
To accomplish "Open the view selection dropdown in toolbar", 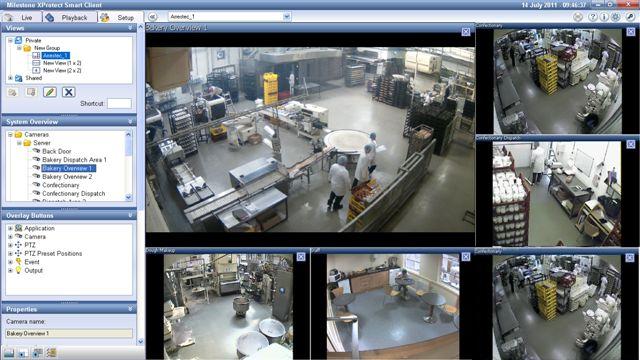I will (x=287, y=17).
